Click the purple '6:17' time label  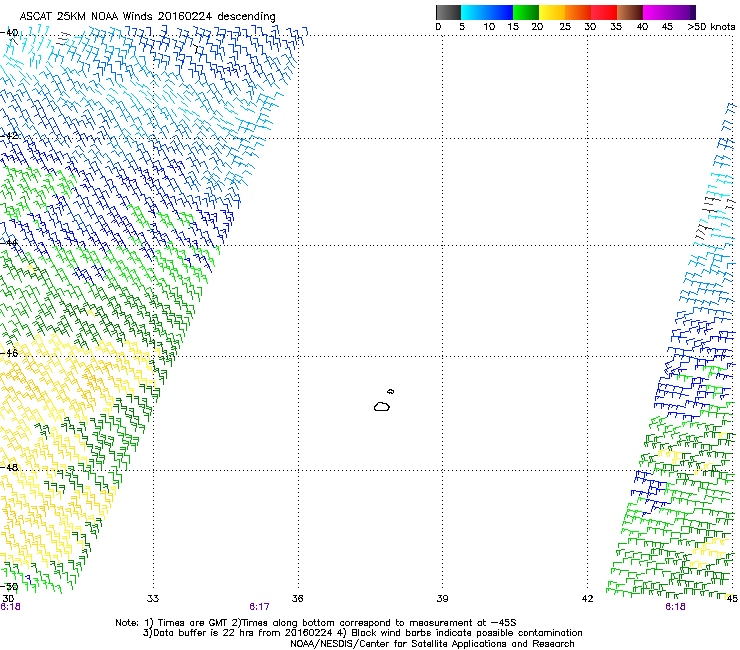[x=260, y=607]
